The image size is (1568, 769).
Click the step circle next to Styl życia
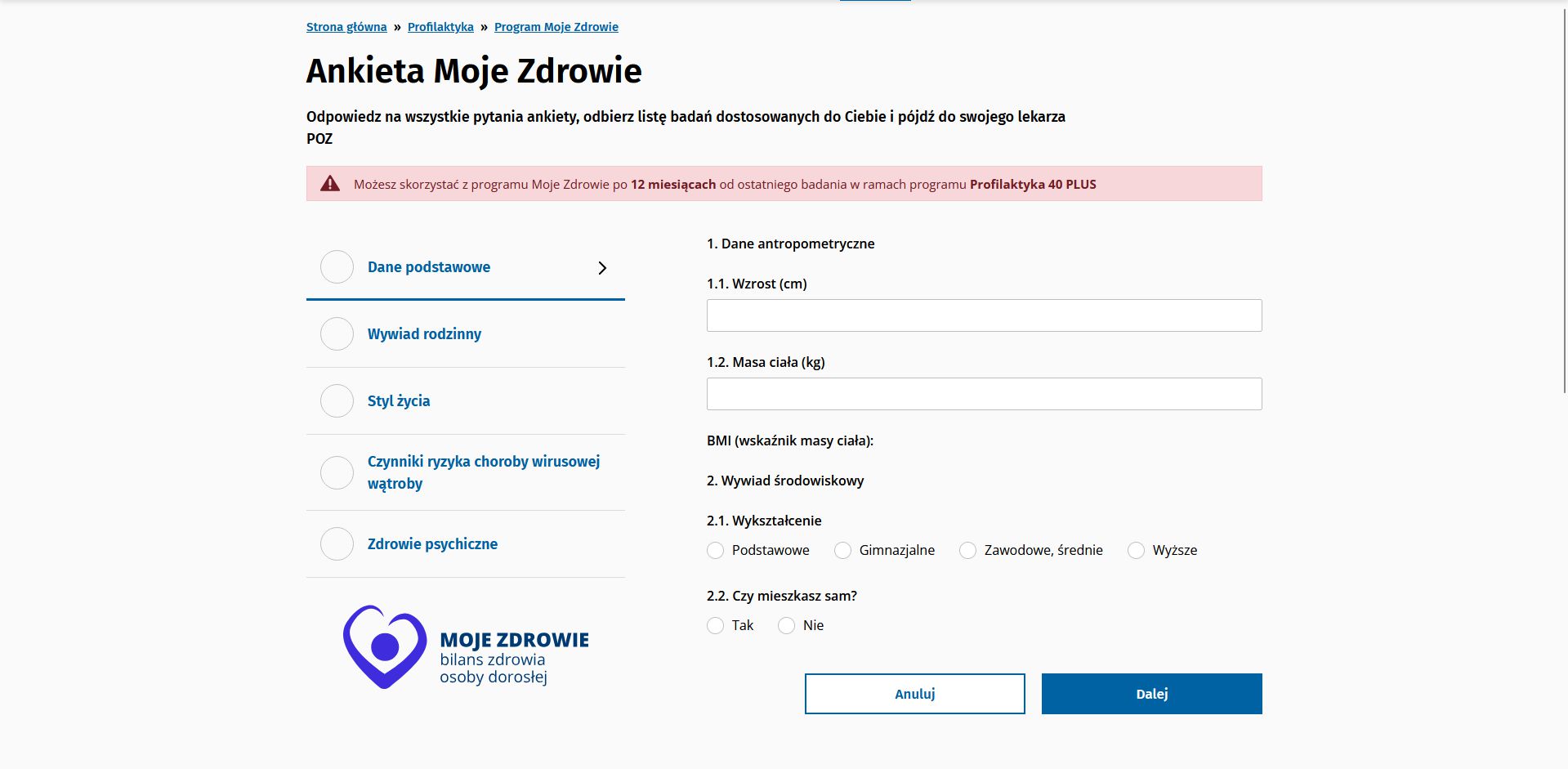click(336, 400)
